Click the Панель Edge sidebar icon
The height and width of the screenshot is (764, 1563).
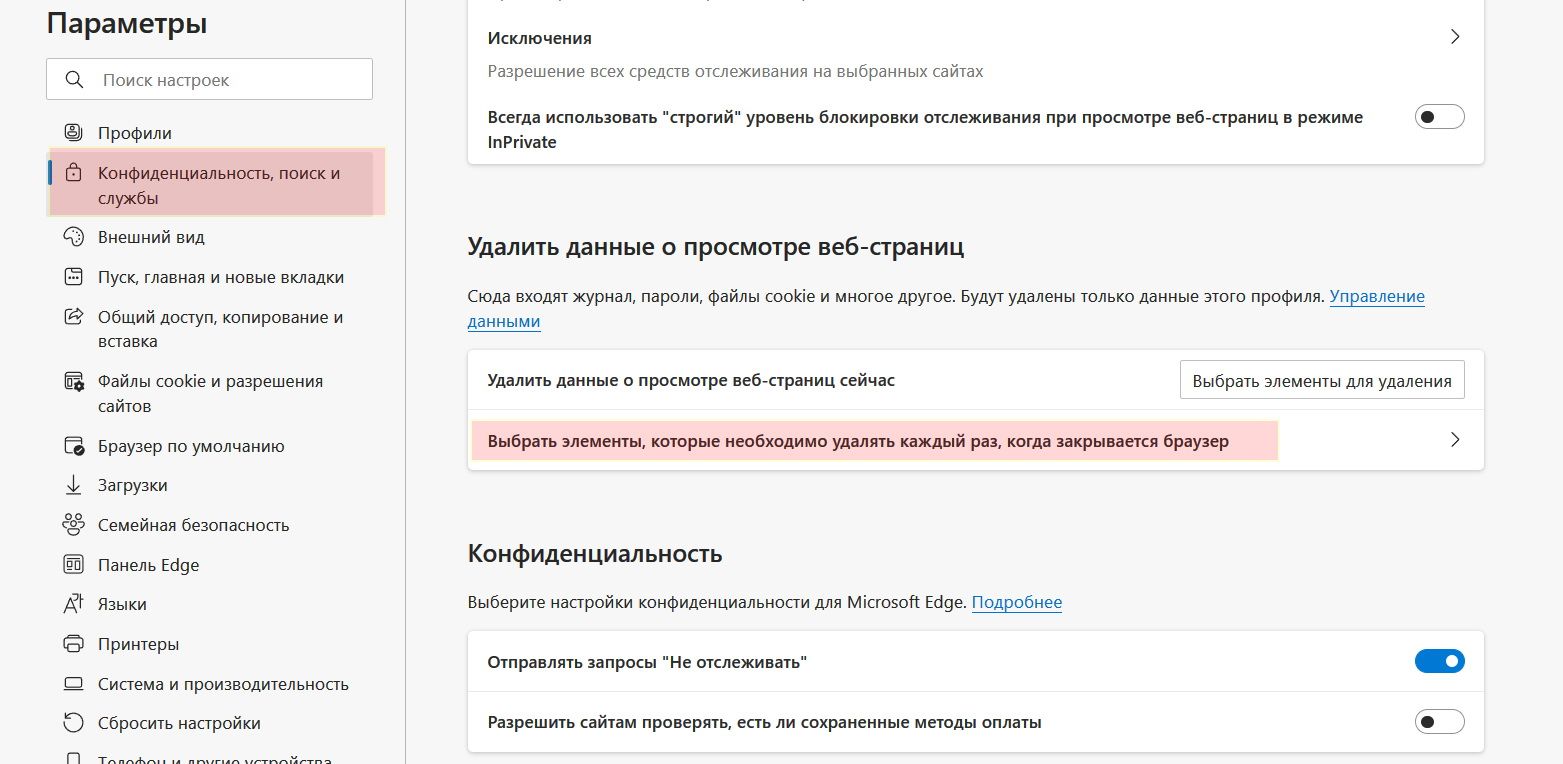73,565
